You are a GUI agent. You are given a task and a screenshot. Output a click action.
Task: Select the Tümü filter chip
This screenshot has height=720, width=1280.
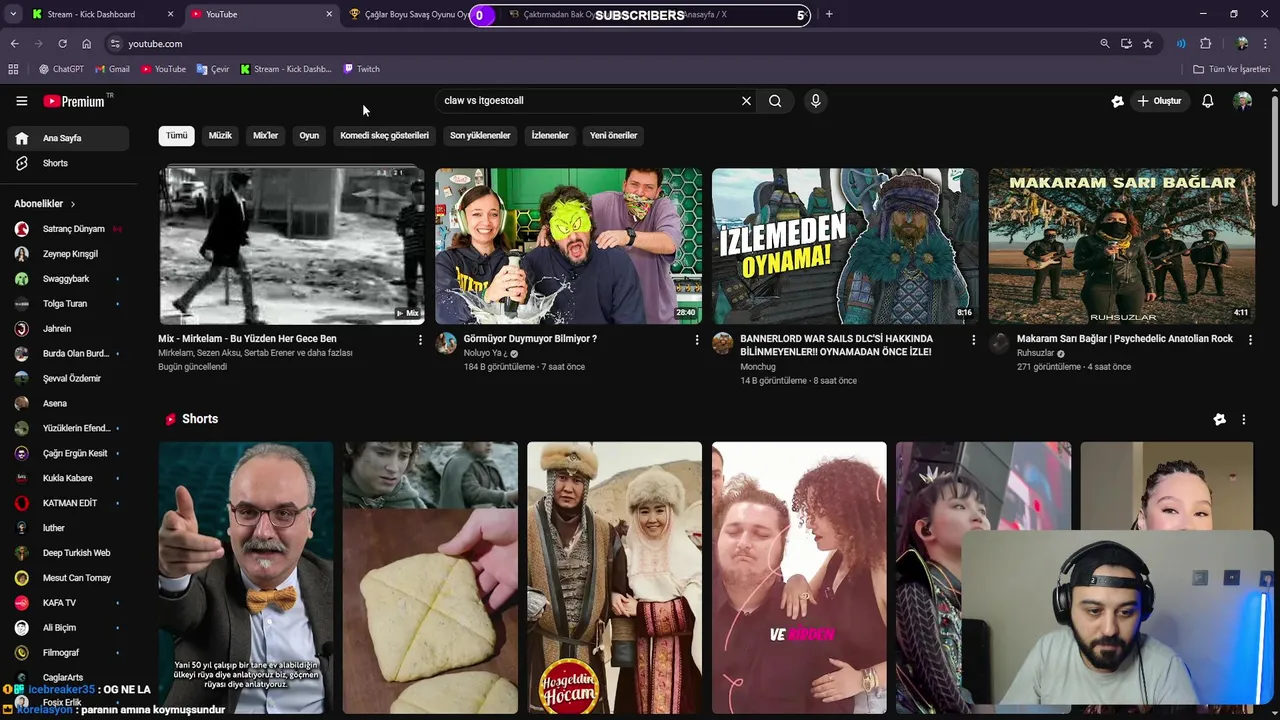coord(177,135)
